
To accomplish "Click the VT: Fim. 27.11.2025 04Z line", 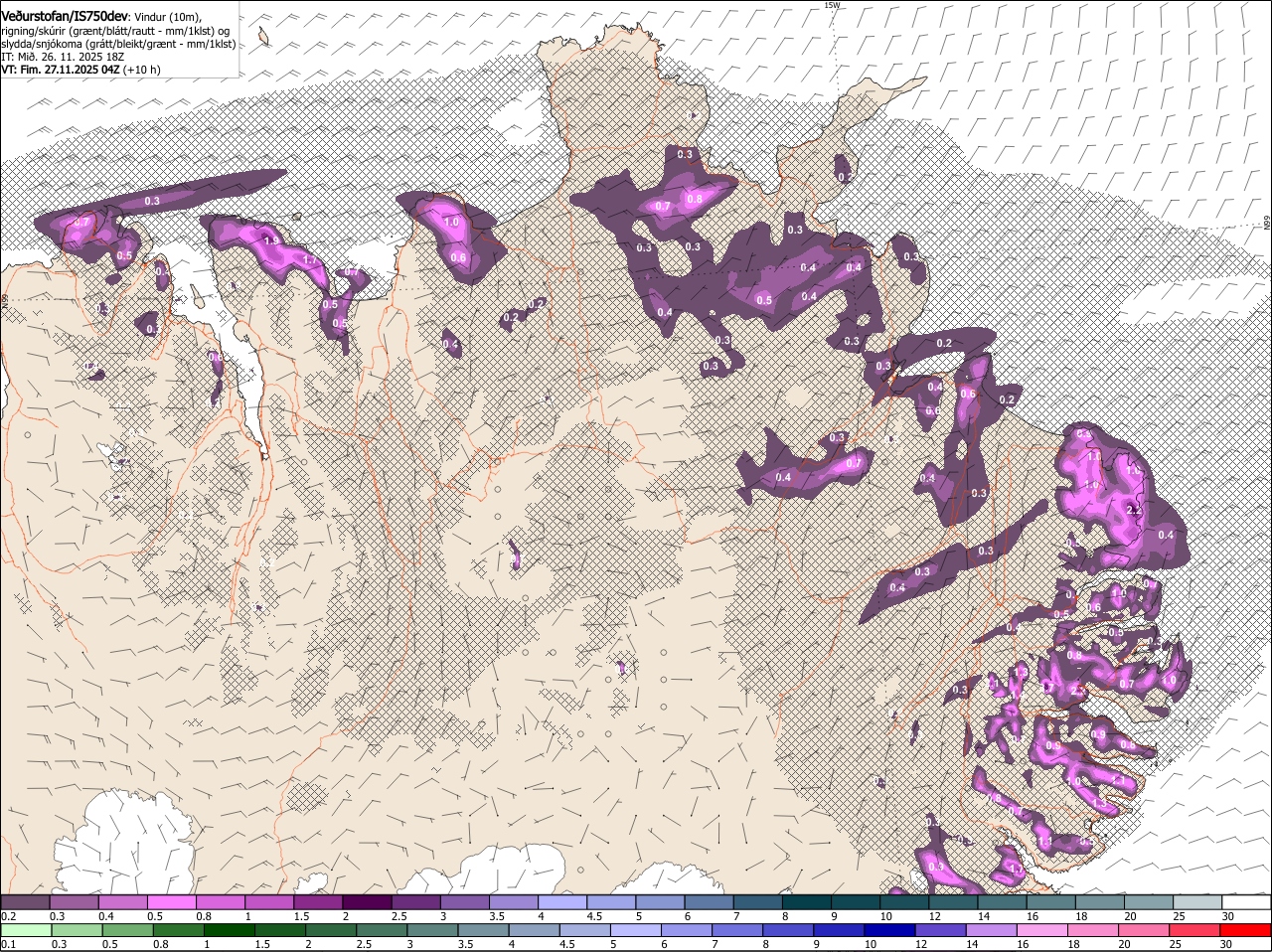I will tap(80, 70).
